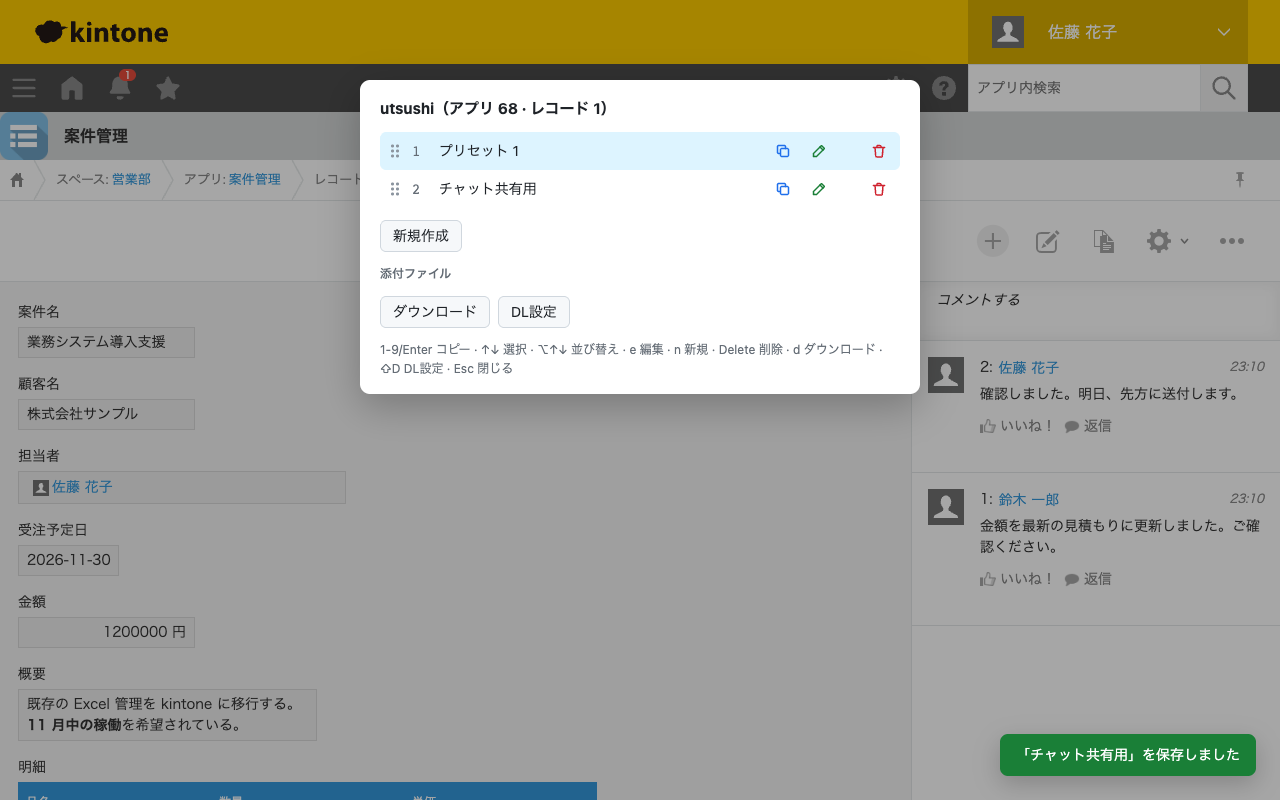Viewport: 1280px width, 800px height.
Task: Click the search magnifier button
Action: click(x=1224, y=88)
